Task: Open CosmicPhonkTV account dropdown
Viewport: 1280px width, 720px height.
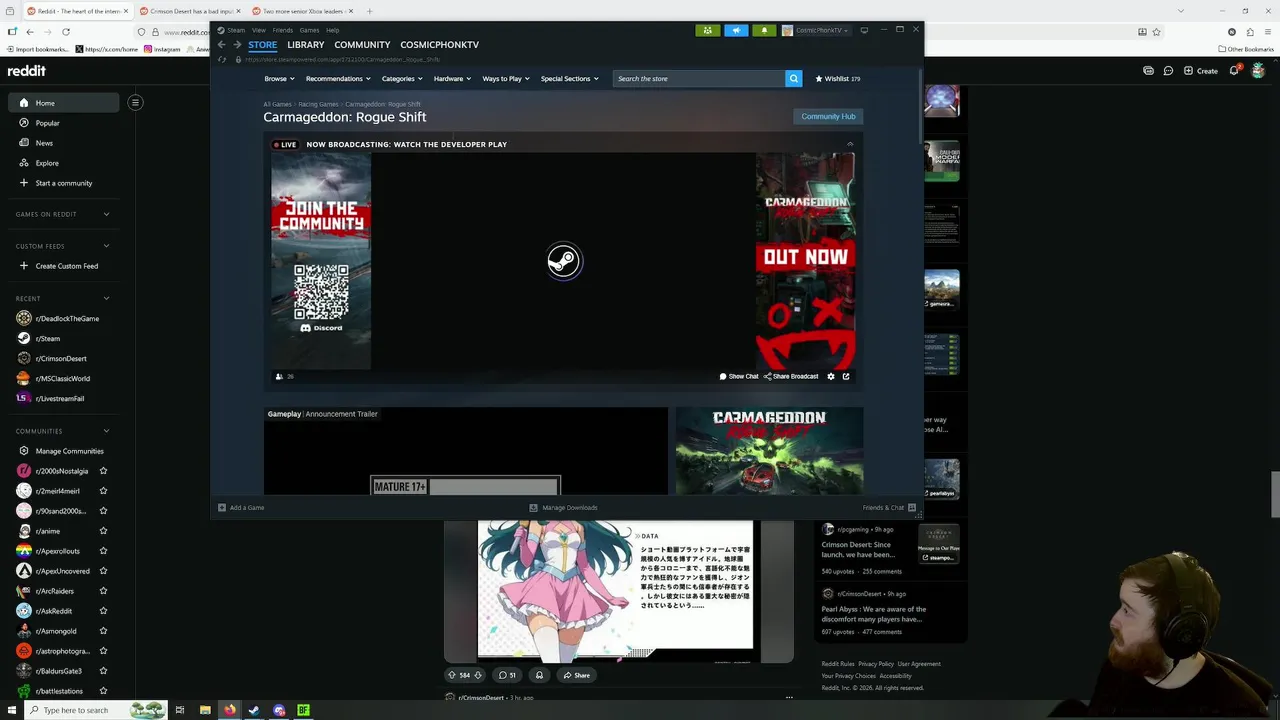Action: pyautogui.click(x=815, y=30)
